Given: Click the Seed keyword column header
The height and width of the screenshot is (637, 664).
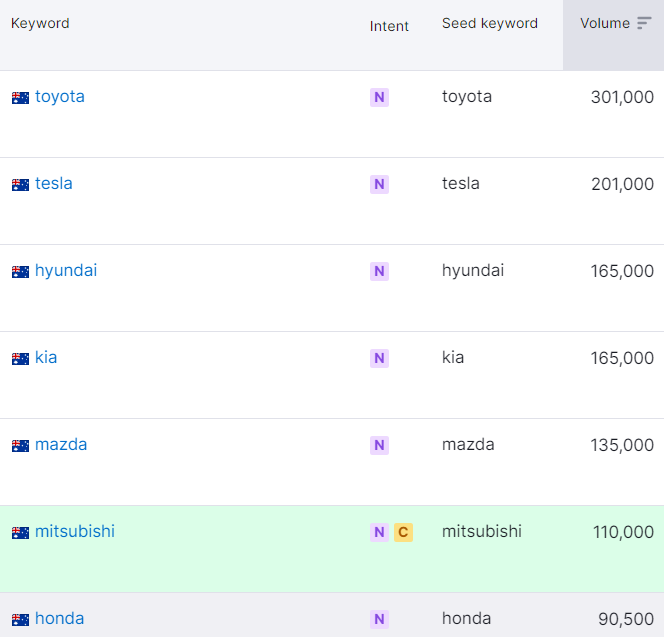Looking at the screenshot, I should (x=490, y=23).
